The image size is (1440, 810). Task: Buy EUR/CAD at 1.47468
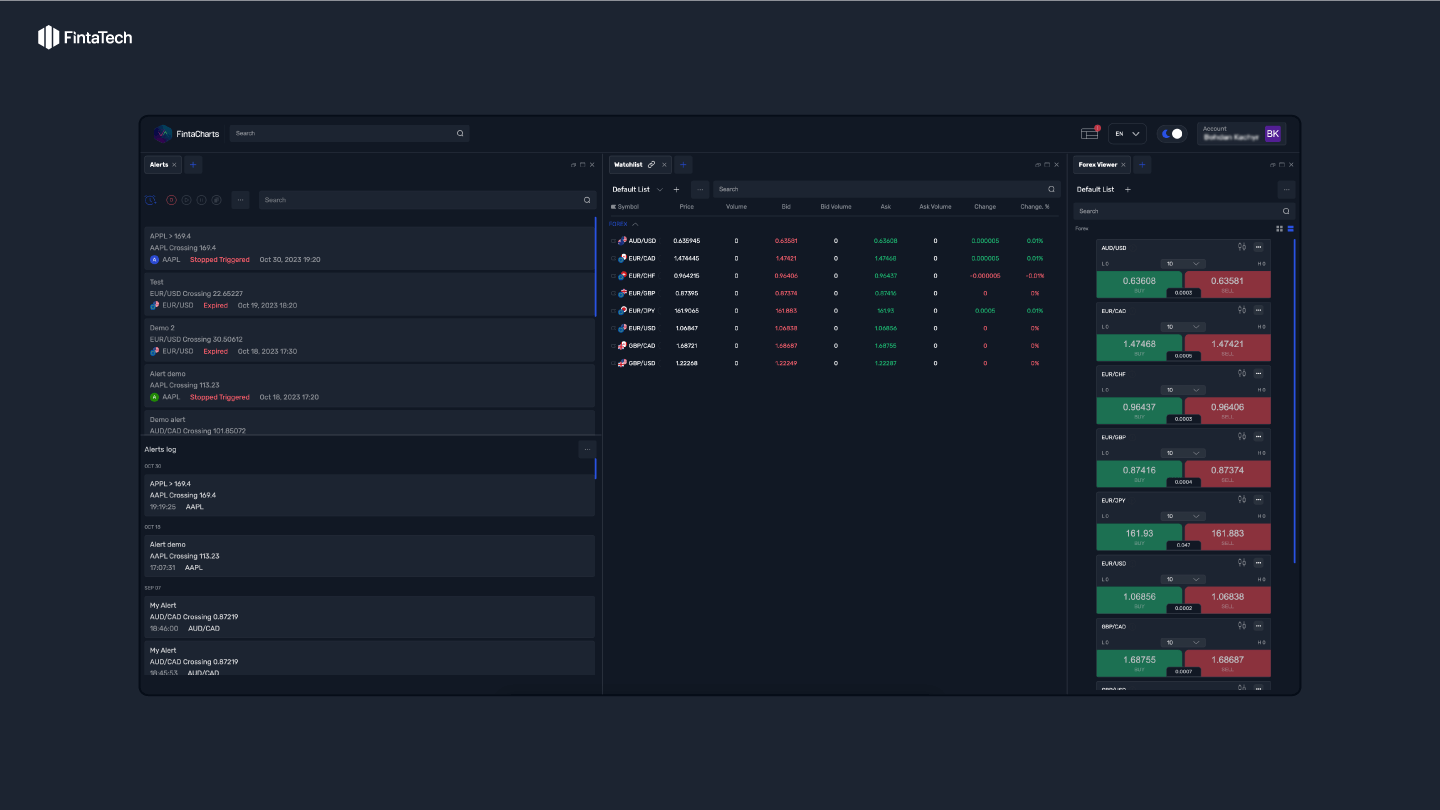click(x=1139, y=347)
